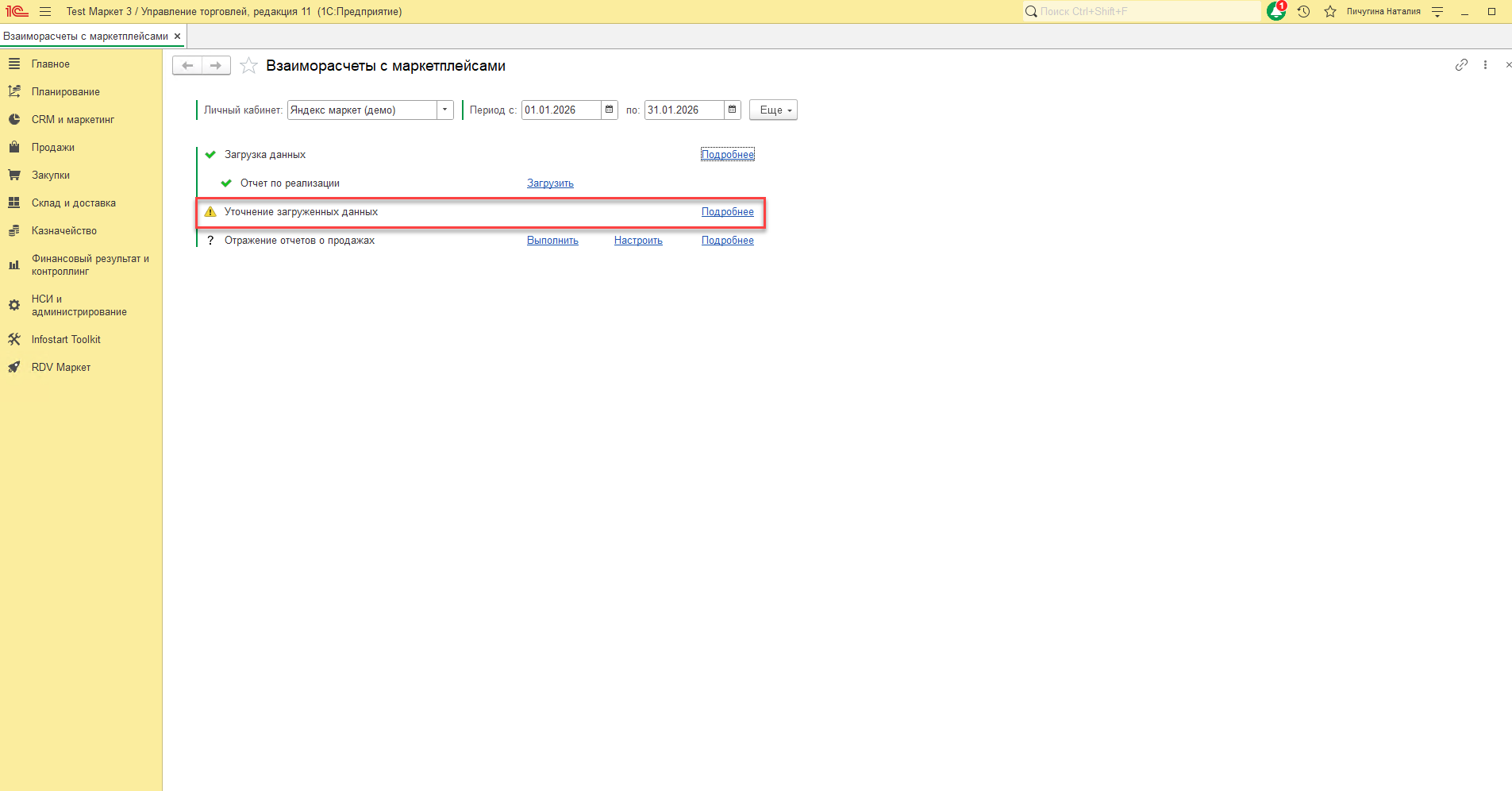Open Подробнее for Уточнение загруженных данных
Viewport: 1512px width, 791px height.
(x=728, y=212)
